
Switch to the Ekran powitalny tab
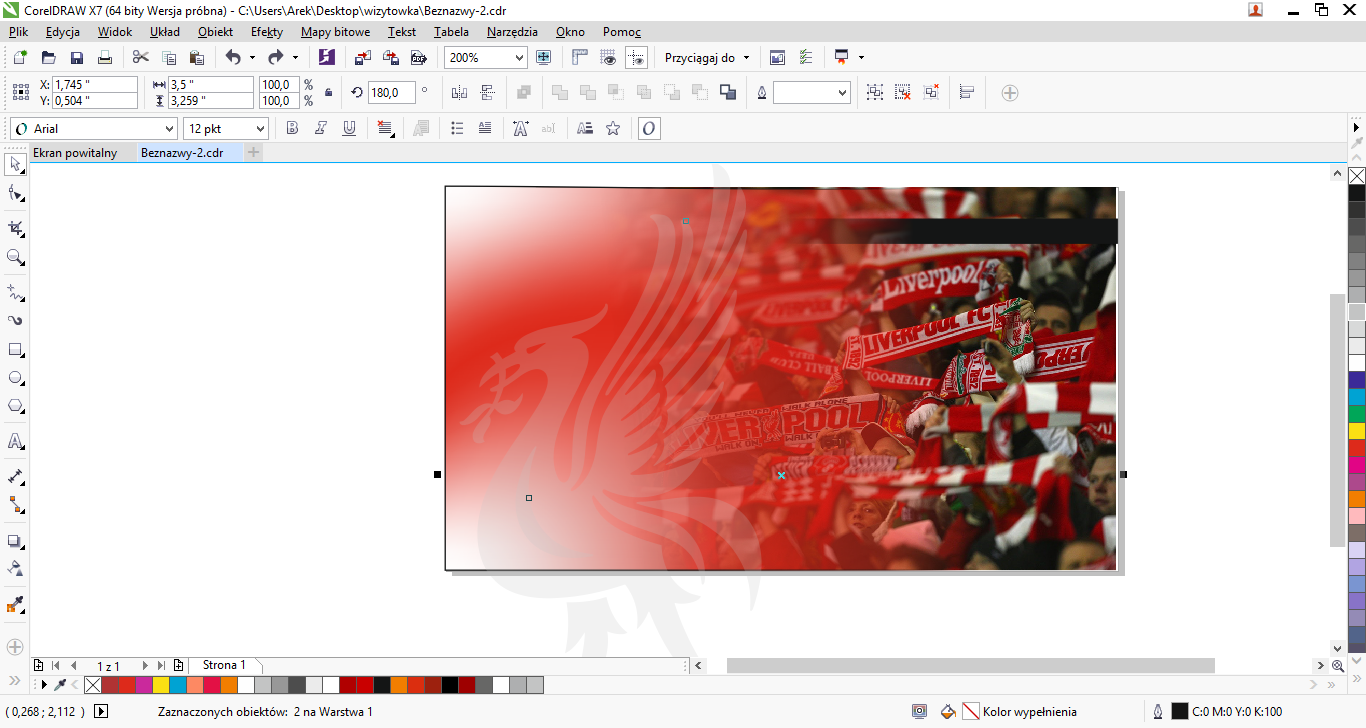click(75, 153)
